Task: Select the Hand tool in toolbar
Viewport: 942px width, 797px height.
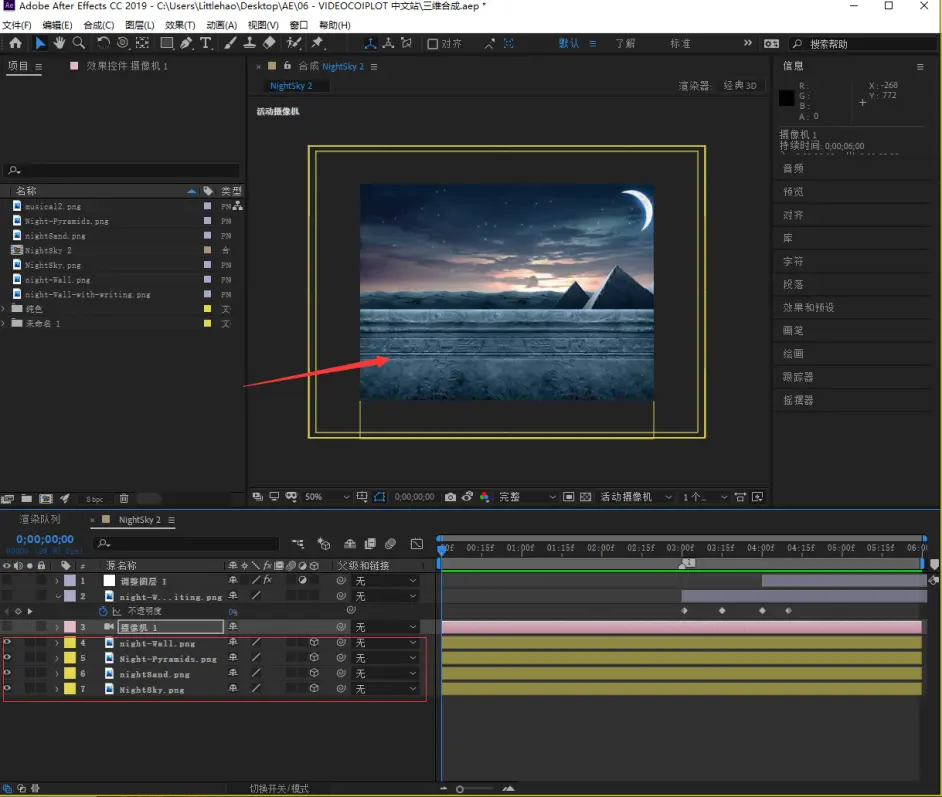Action: (59, 44)
